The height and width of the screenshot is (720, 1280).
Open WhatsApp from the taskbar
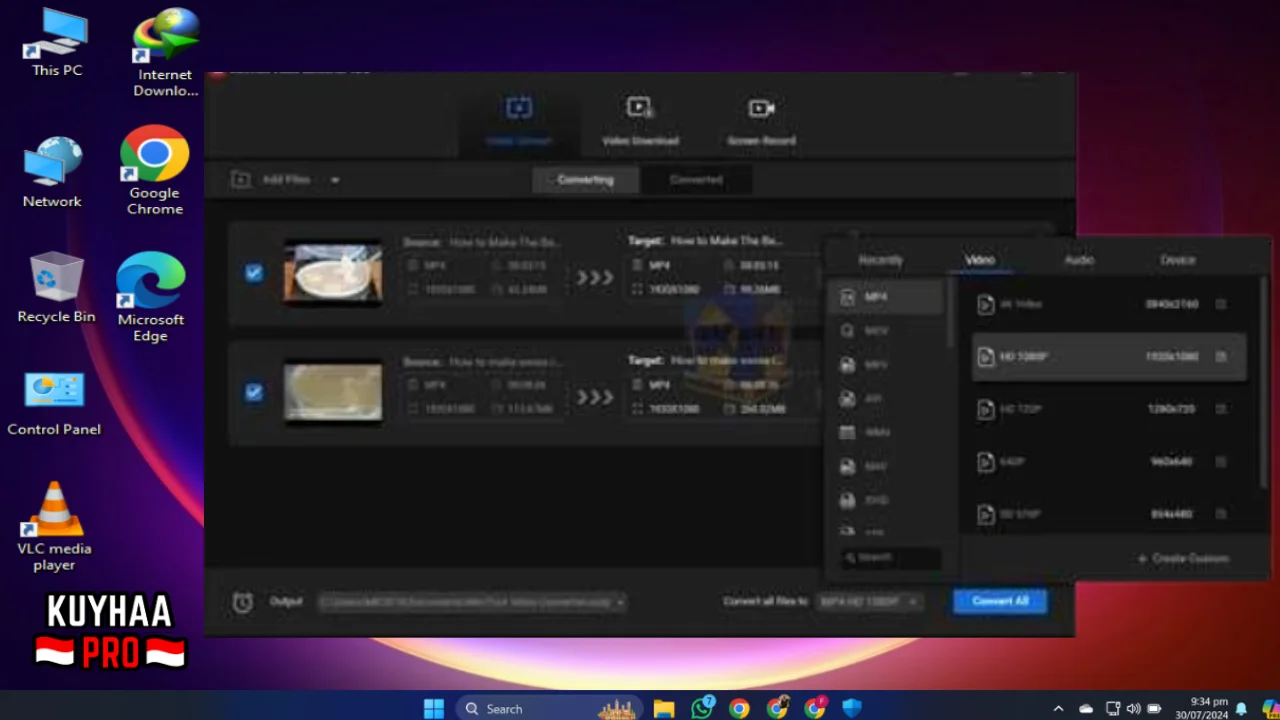tap(702, 708)
